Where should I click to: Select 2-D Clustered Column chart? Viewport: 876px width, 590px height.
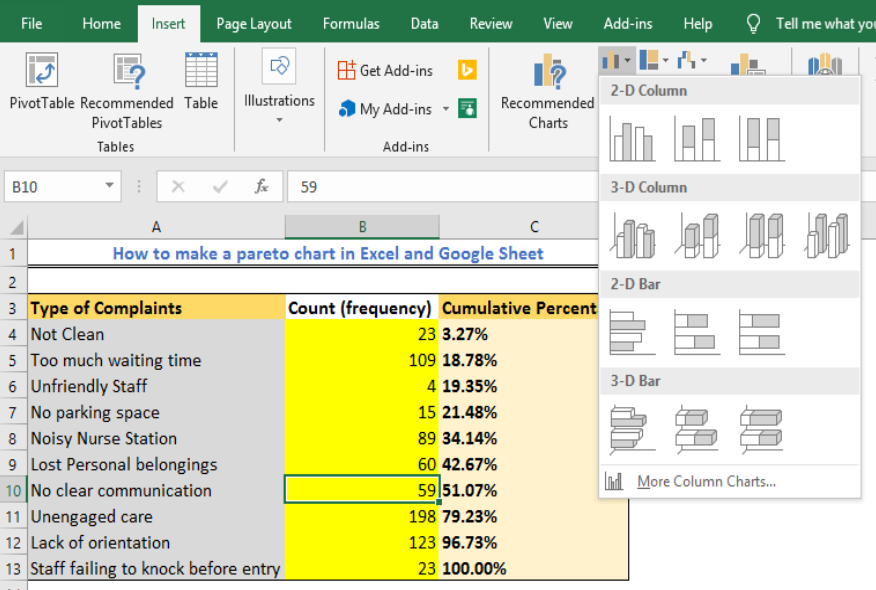[x=632, y=139]
